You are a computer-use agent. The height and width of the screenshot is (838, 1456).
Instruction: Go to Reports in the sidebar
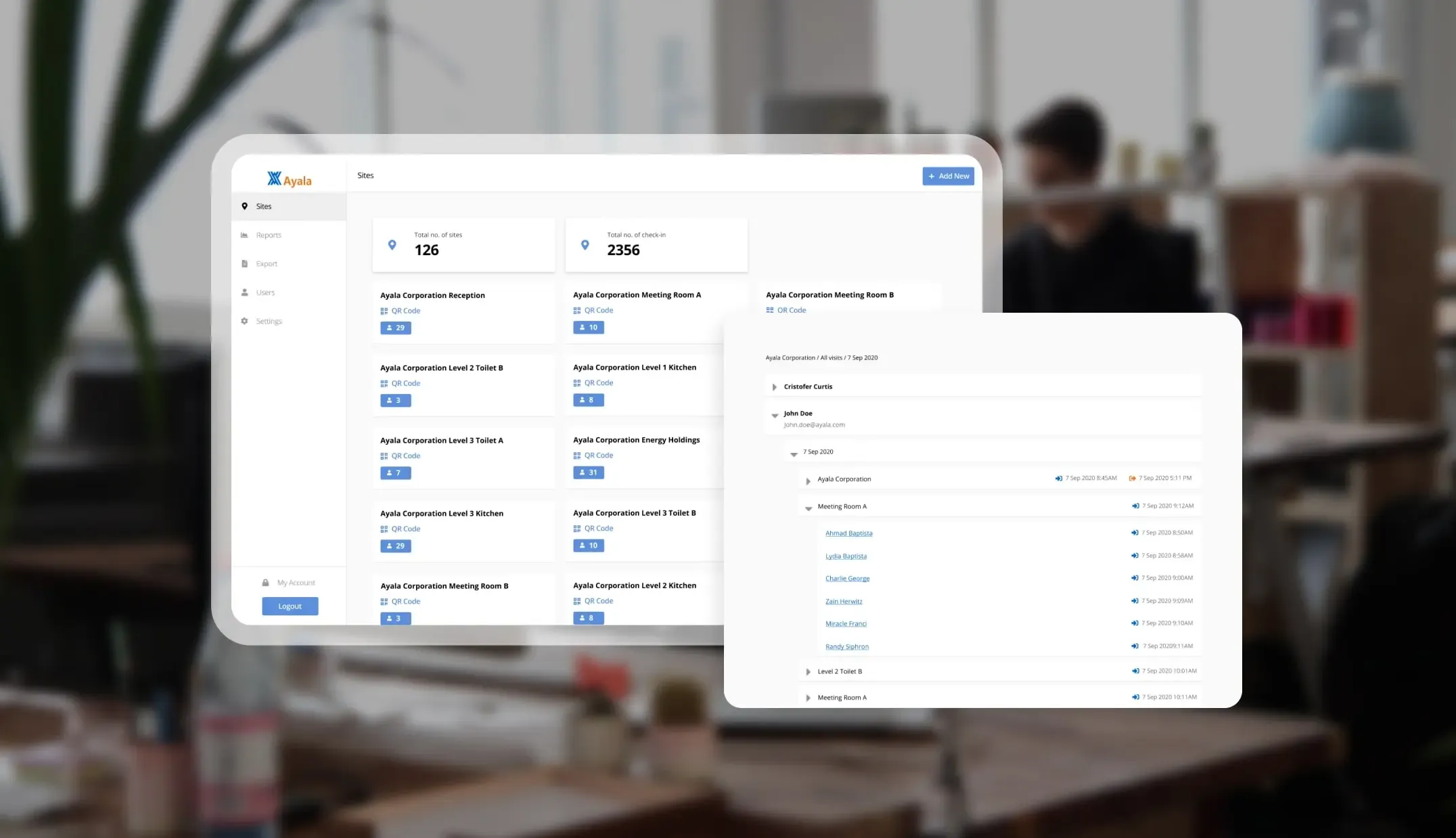coord(269,236)
